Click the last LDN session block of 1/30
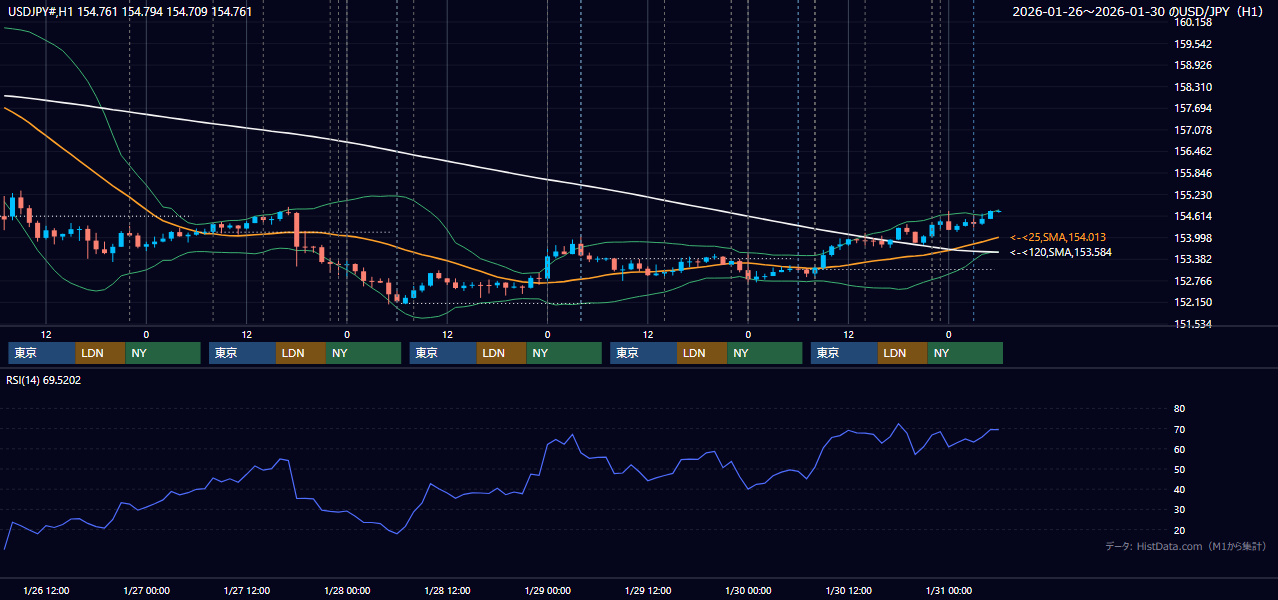This screenshot has height=600, width=1278. pyautogui.click(x=903, y=353)
